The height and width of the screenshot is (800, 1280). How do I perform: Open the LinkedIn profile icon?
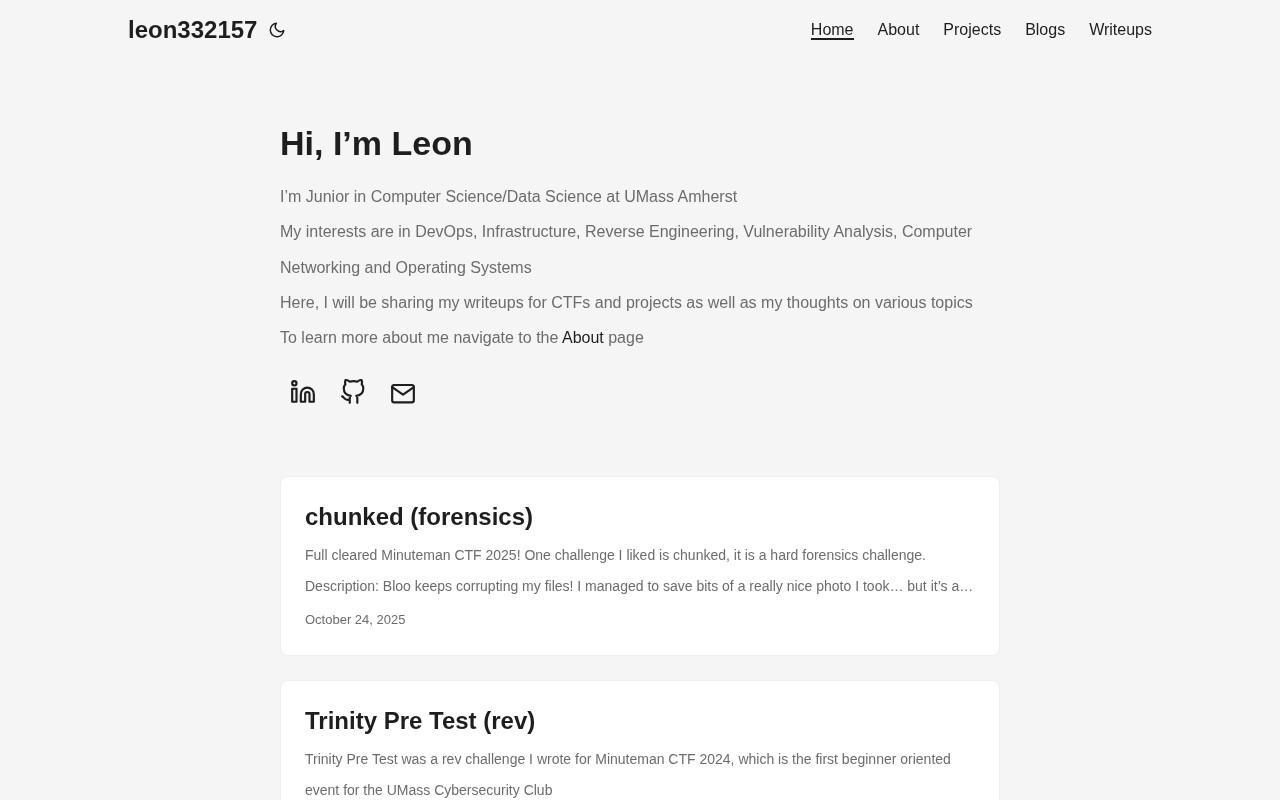point(303,392)
